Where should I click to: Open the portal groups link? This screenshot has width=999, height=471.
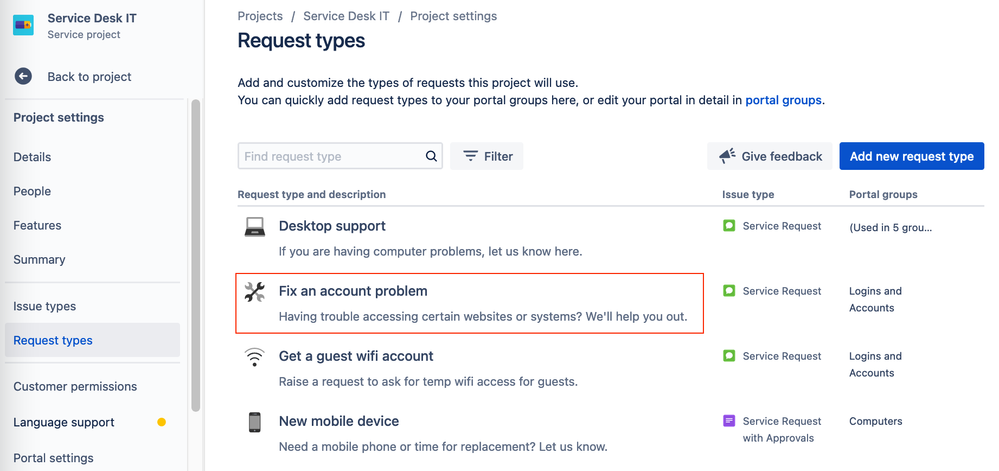click(x=783, y=100)
